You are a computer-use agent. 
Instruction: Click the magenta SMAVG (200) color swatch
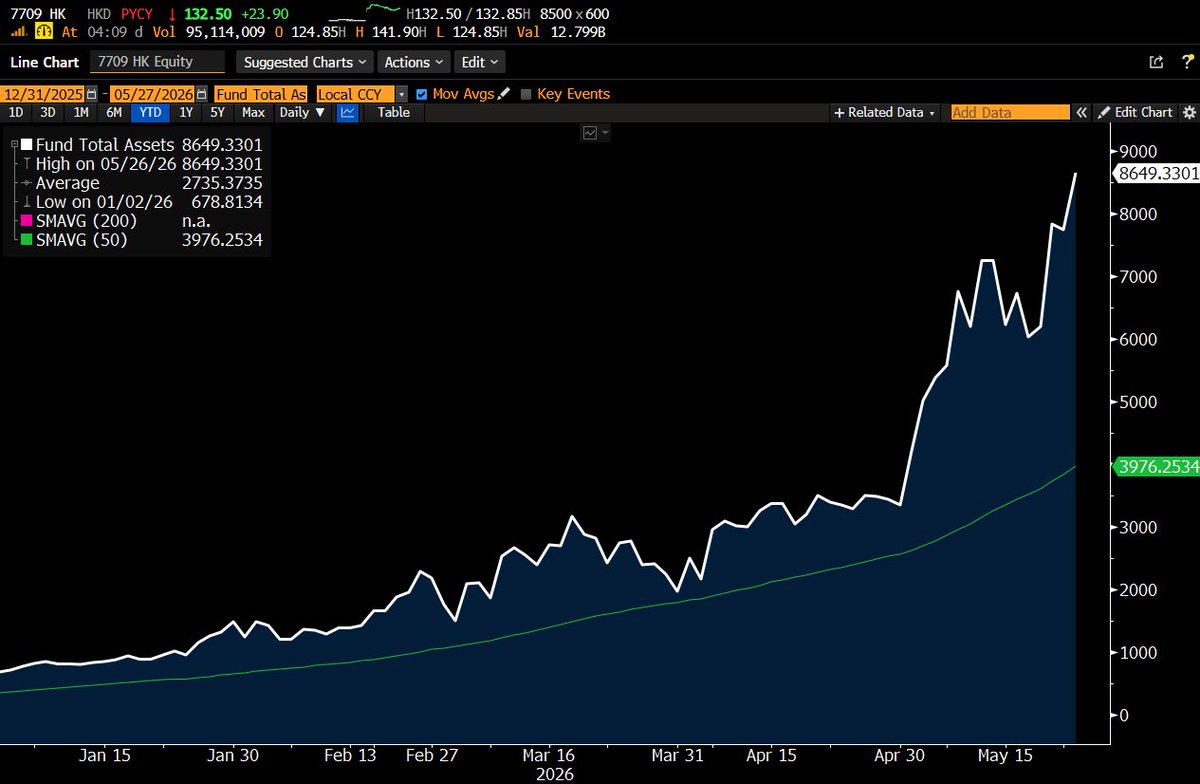point(26,221)
